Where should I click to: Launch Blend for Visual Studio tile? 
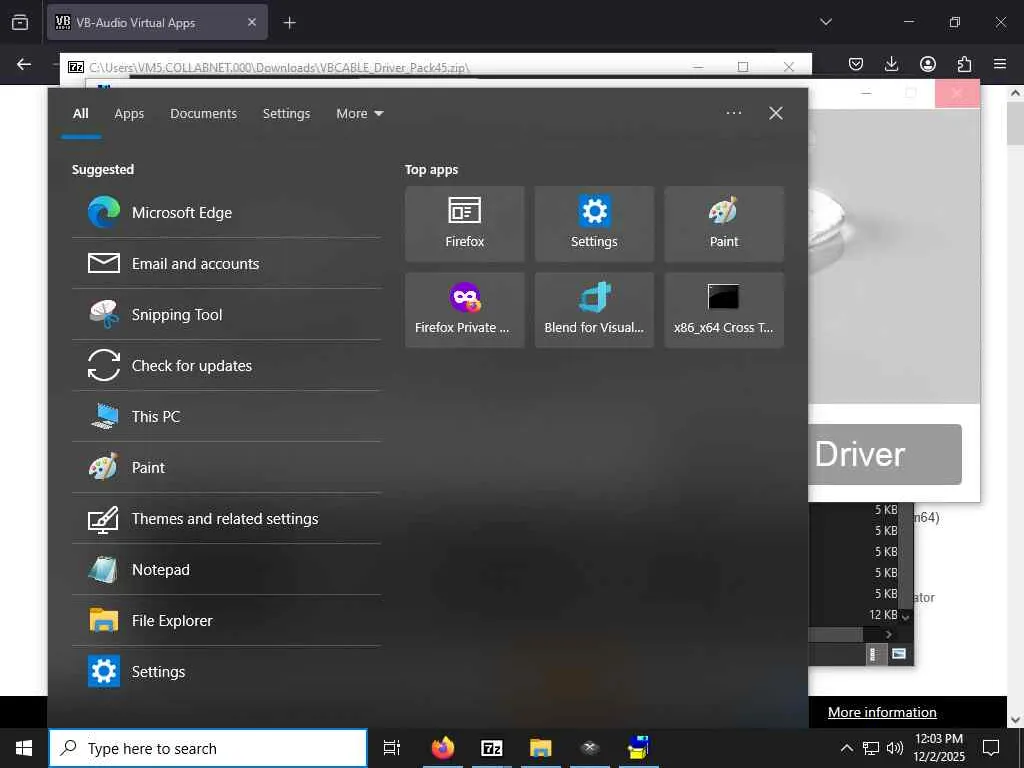click(594, 310)
